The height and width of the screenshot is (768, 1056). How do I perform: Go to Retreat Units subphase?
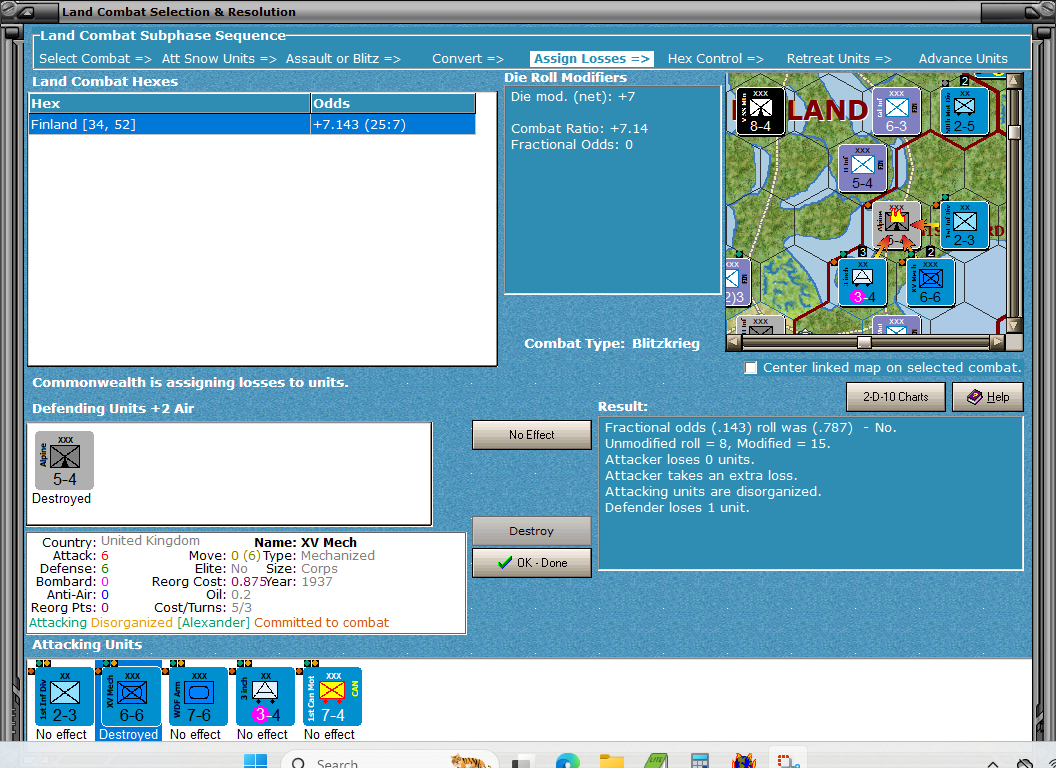tap(839, 59)
